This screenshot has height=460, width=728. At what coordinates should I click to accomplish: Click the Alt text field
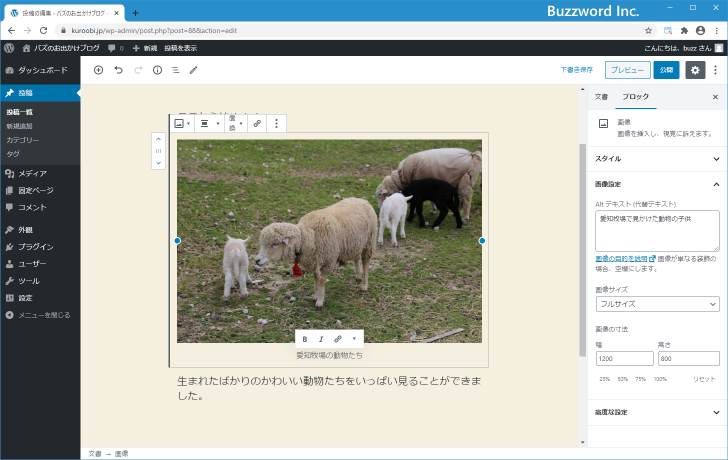(657, 231)
